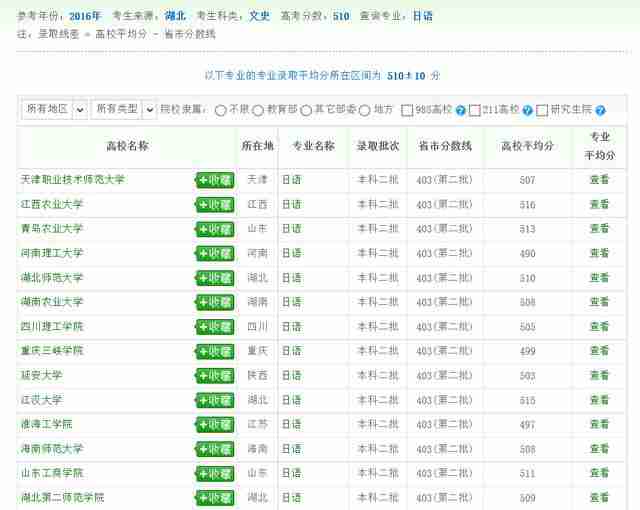Click +收藏 next to 重庆三峡学院
Image resolution: width=640 pixels, height=510 pixels.
tap(215, 351)
